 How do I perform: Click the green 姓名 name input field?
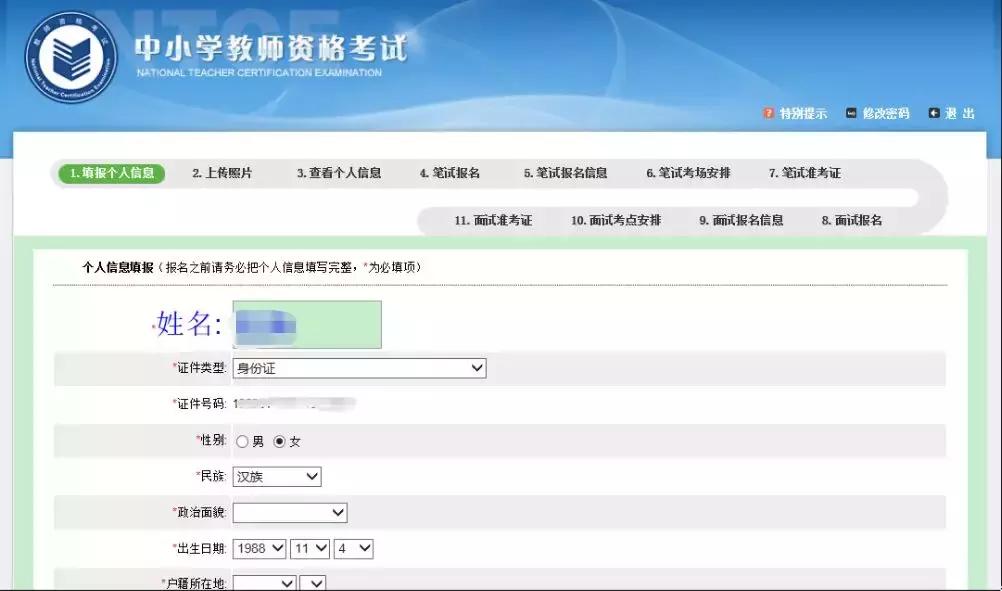(x=306, y=325)
